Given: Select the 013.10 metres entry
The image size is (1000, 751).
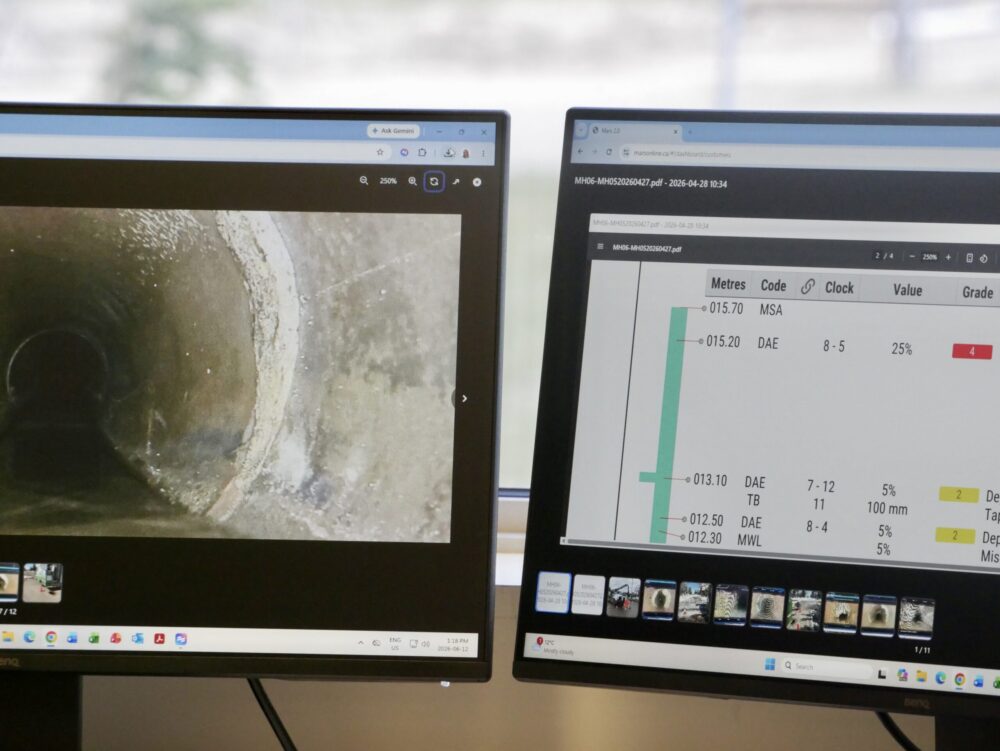Looking at the screenshot, I should [x=710, y=480].
